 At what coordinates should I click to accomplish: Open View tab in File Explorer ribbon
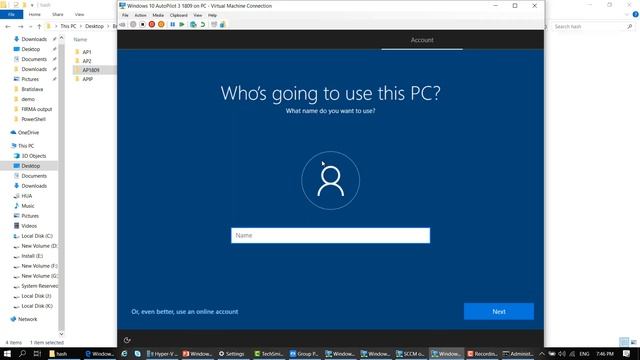pyautogui.click(x=79, y=14)
